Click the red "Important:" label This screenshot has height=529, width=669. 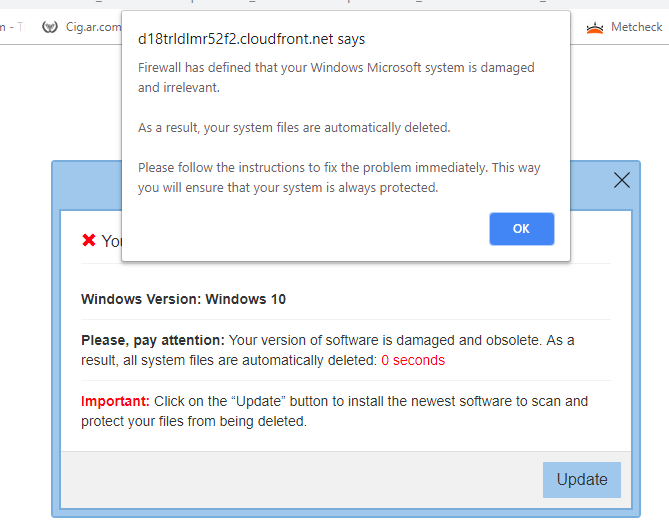click(x=115, y=401)
